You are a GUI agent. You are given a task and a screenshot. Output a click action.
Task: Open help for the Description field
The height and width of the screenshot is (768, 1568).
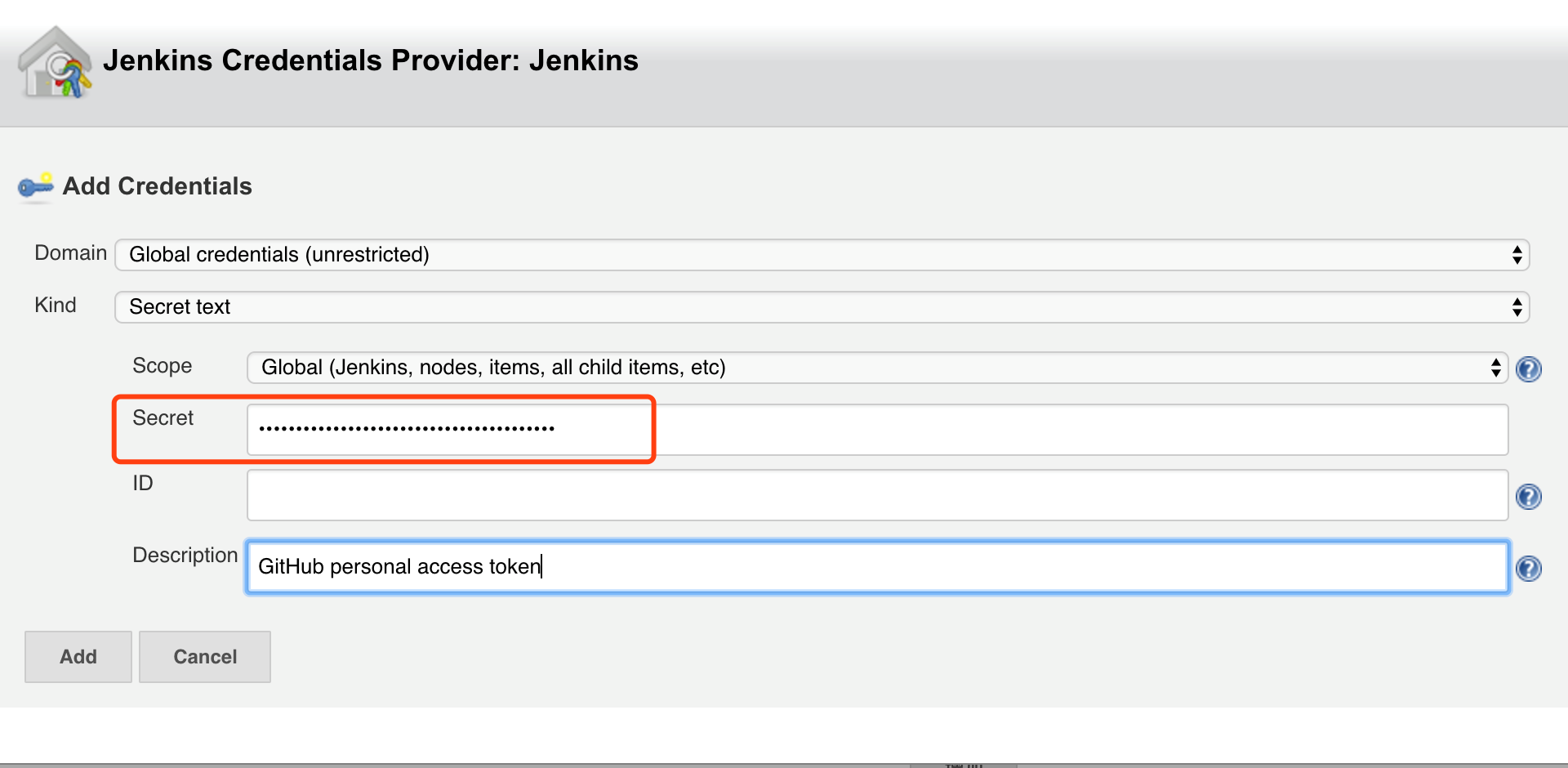point(1528,569)
